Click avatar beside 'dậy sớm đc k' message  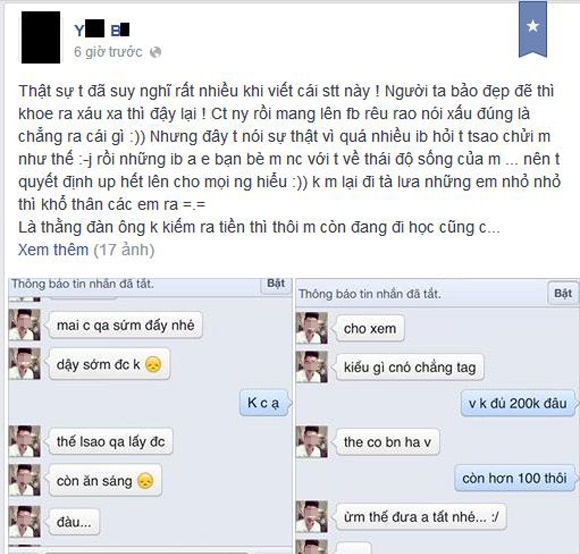point(24,364)
